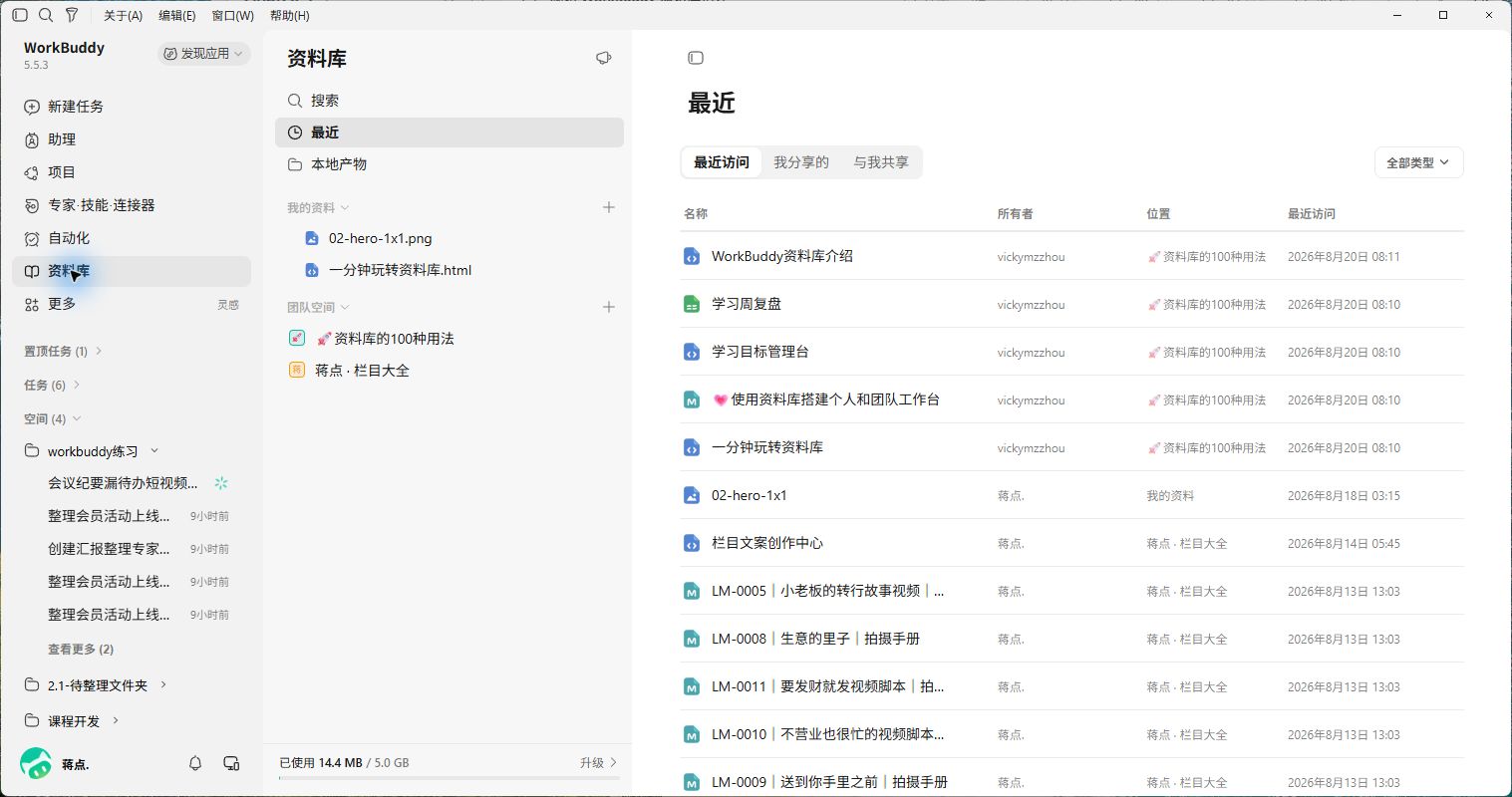
Task: Open the 帮助(H) menu
Action: 290,15
